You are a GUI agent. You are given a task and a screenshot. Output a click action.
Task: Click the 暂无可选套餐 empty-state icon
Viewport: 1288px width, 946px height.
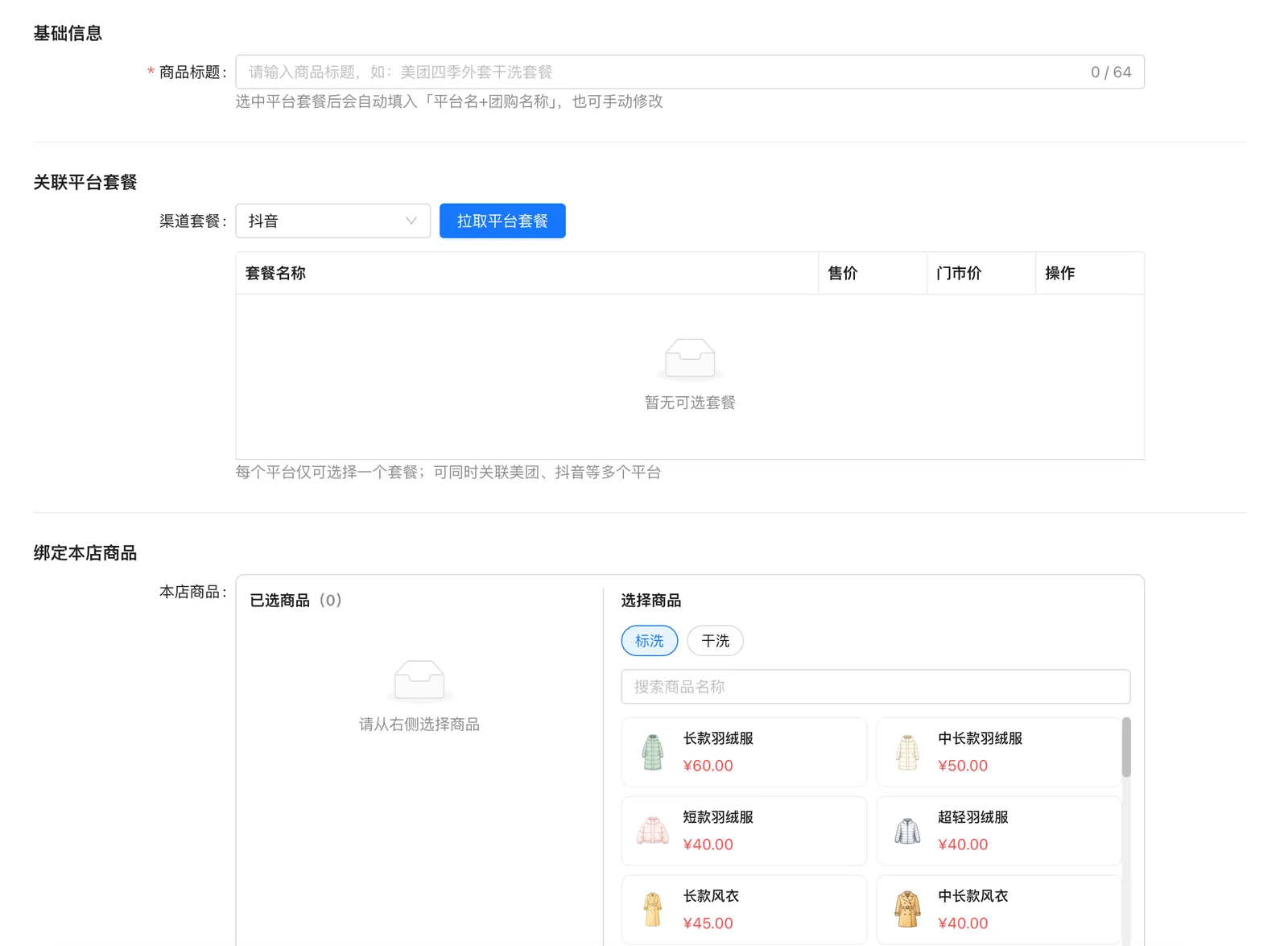(690, 359)
